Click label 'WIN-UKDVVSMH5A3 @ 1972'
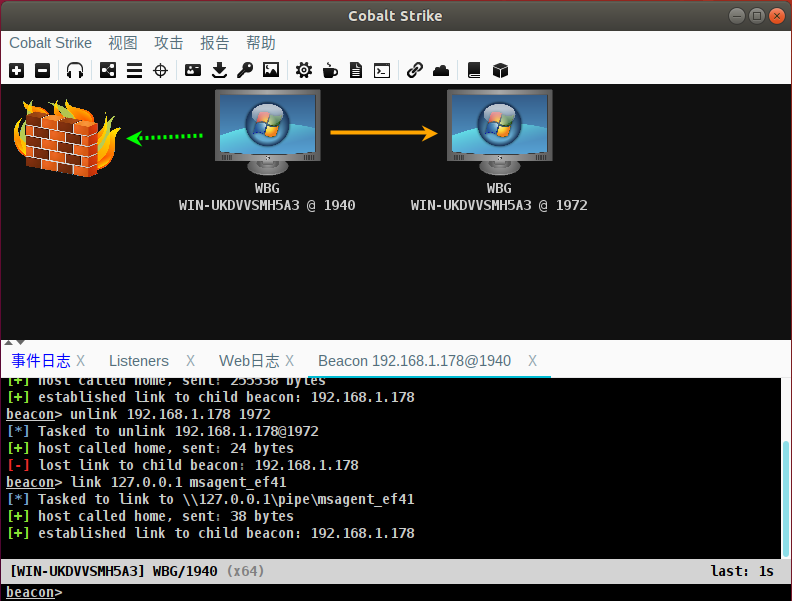792x601 pixels. pyautogui.click(x=499, y=206)
